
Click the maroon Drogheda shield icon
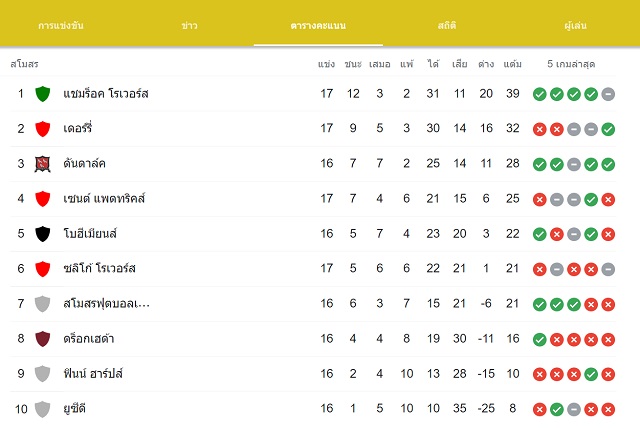coord(42,339)
